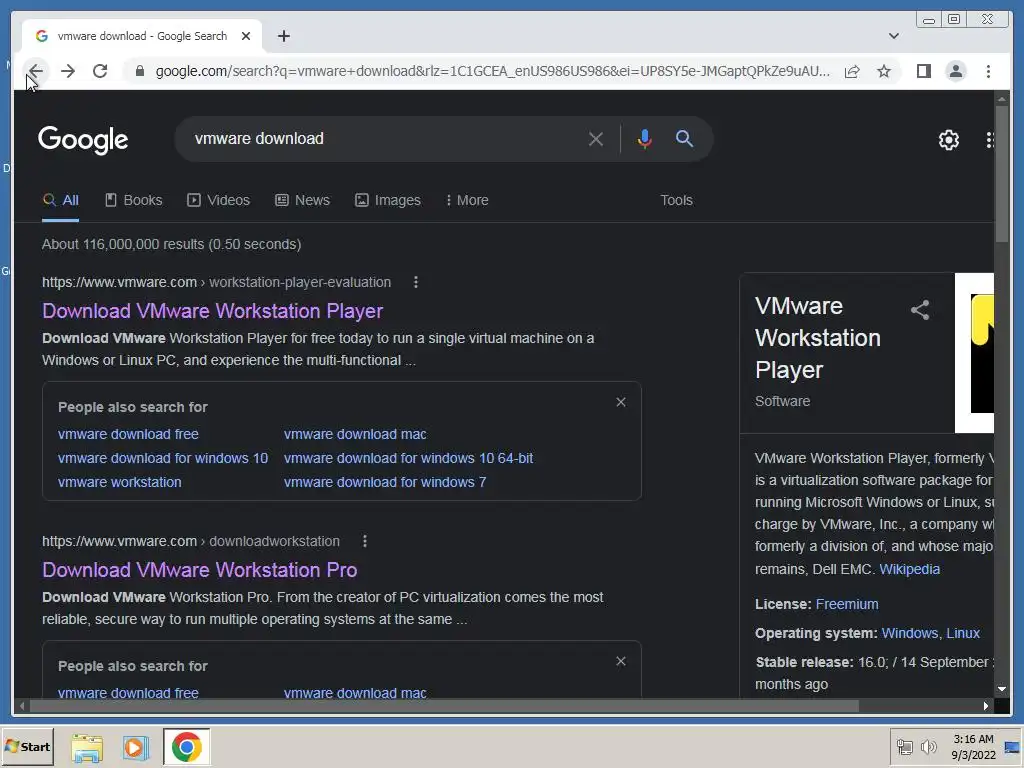Choose vmware download for windows 7 suggestion
1024x768 pixels.
[x=385, y=483]
